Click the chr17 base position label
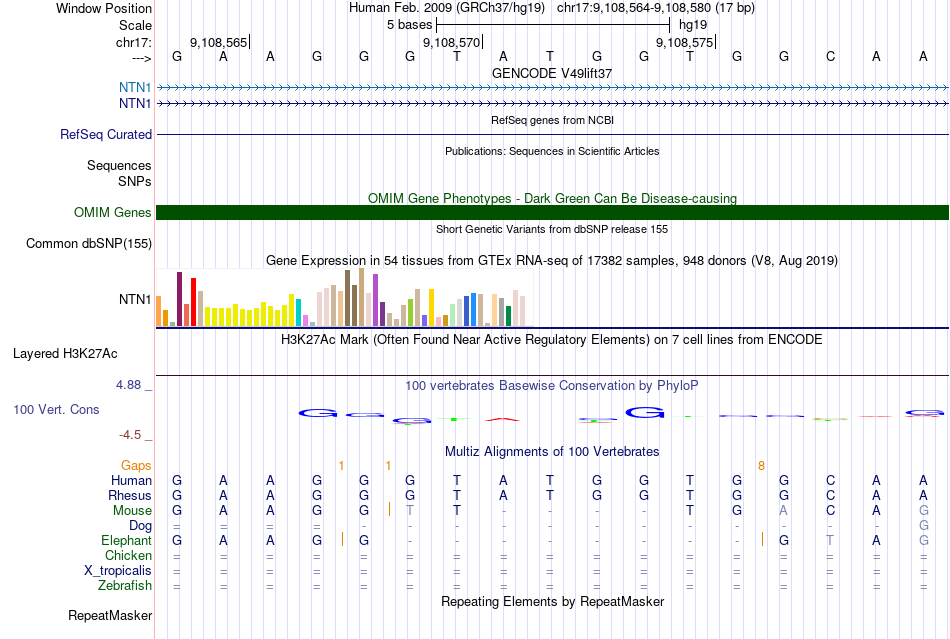950x639 pixels. (x=133, y=42)
